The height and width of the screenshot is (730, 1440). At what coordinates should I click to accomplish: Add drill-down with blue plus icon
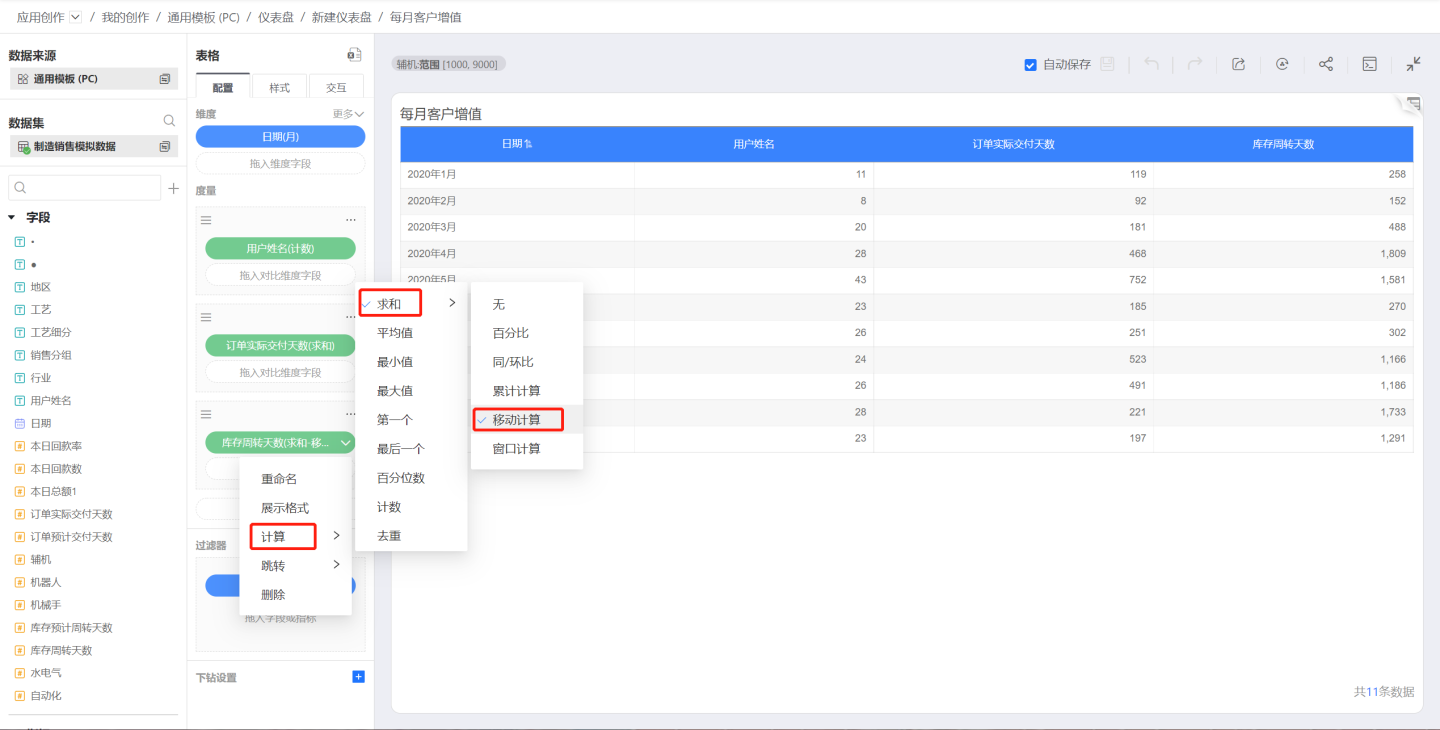(x=358, y=677)
